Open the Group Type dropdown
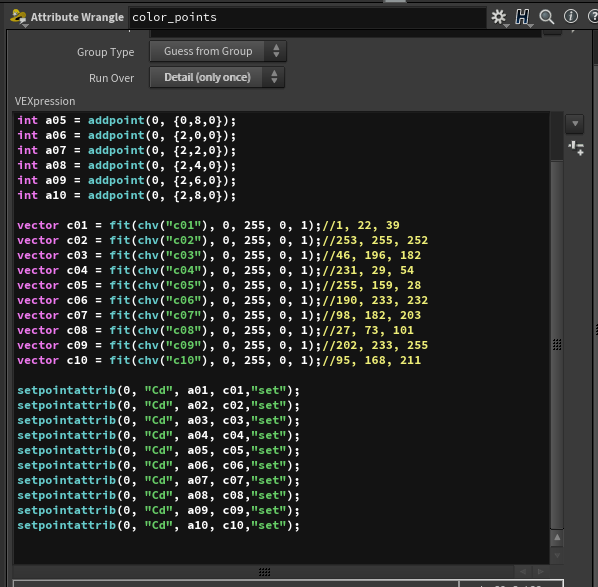This screenshot has width=598, height=587. point(218,51)
